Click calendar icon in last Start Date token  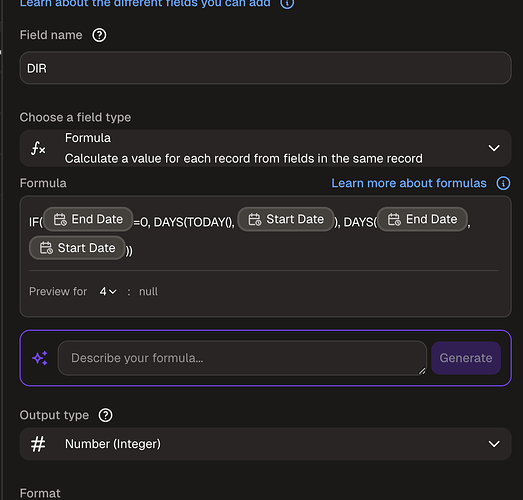46,248
